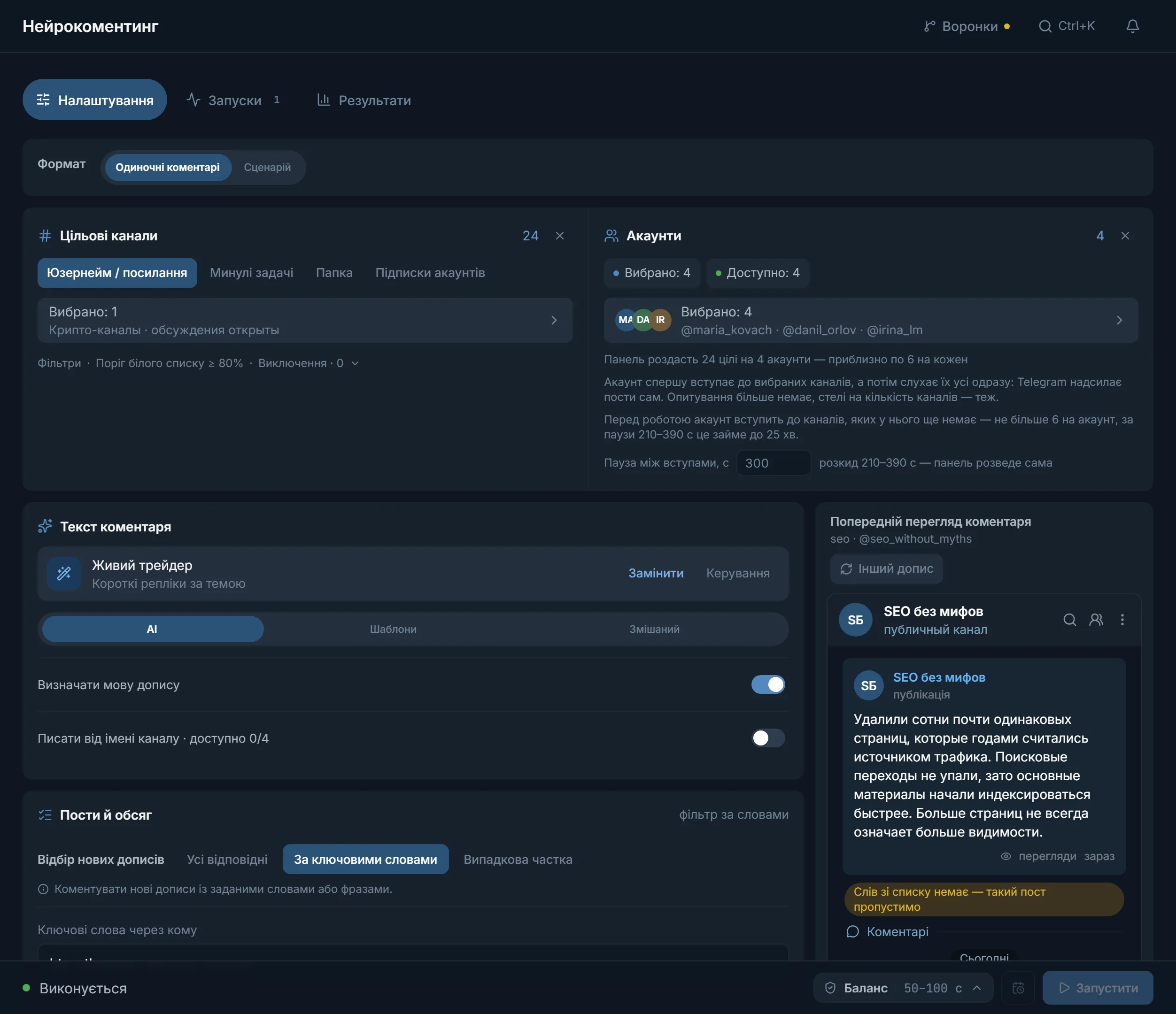Click the people icon by Акаунти
Screen dimensions: 1176x1014
(611, 236)
